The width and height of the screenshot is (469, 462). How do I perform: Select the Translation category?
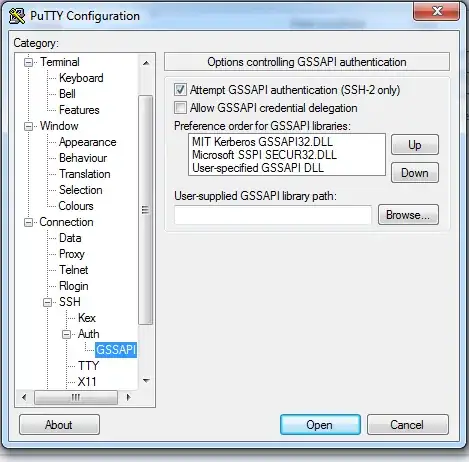click(x=84, y=174)
